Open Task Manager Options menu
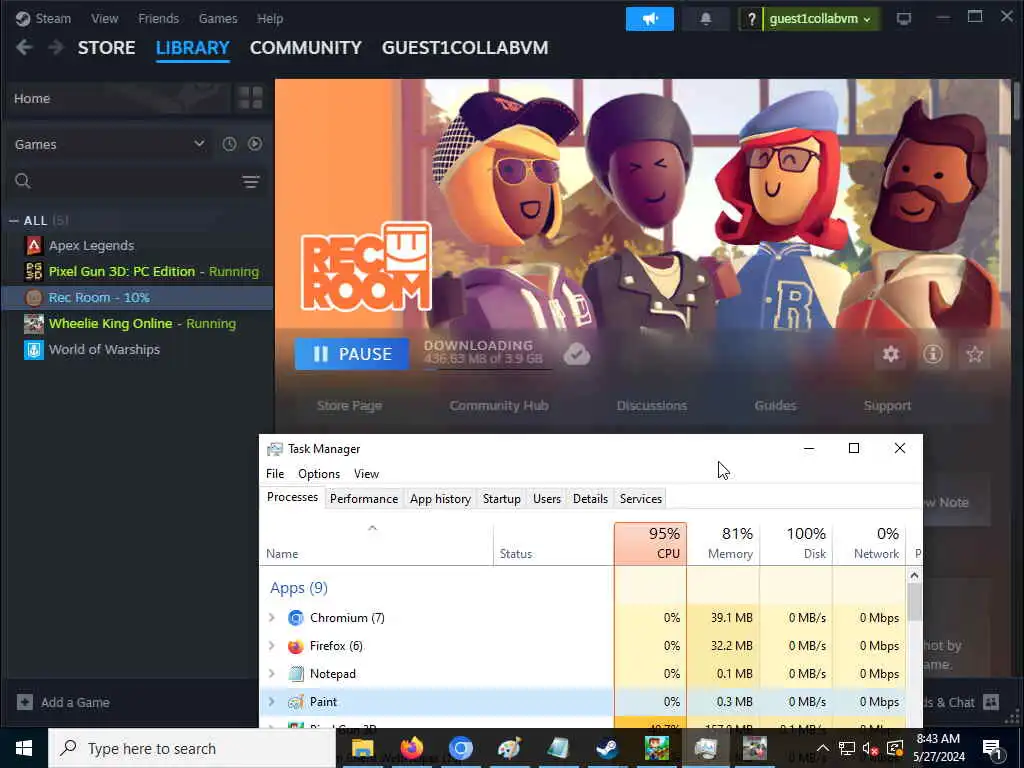 319,473
